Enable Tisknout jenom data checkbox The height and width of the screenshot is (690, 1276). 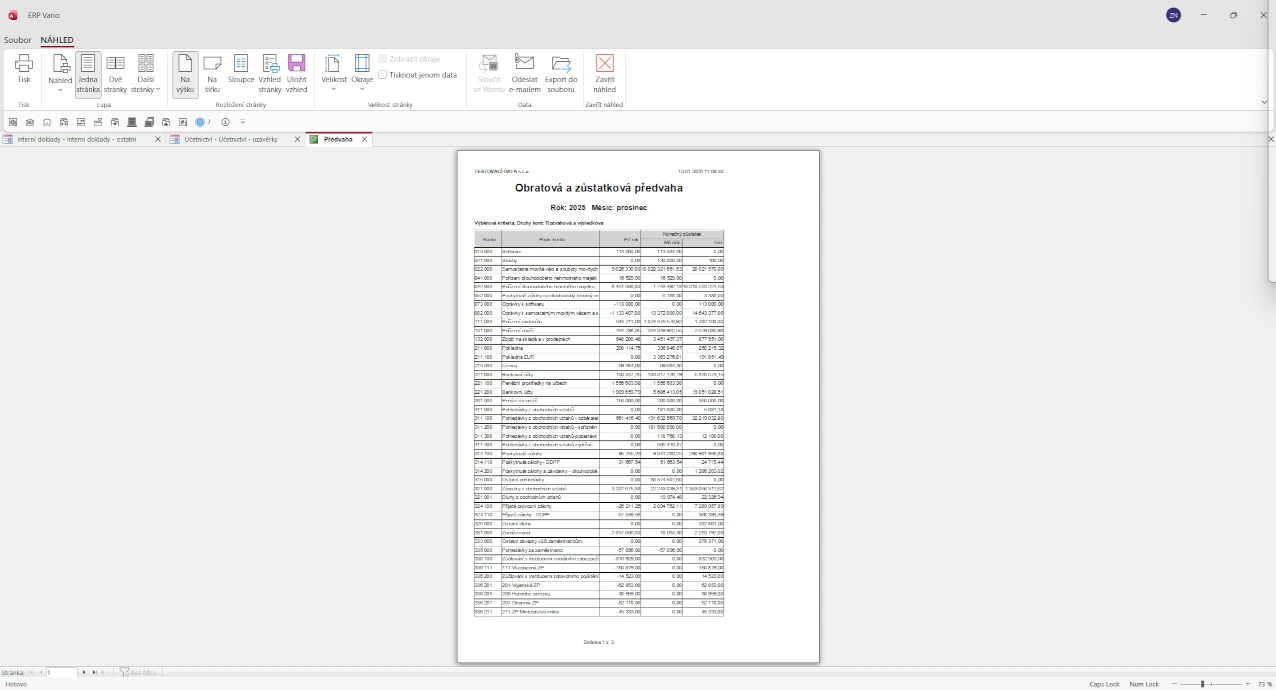point(383,75)
